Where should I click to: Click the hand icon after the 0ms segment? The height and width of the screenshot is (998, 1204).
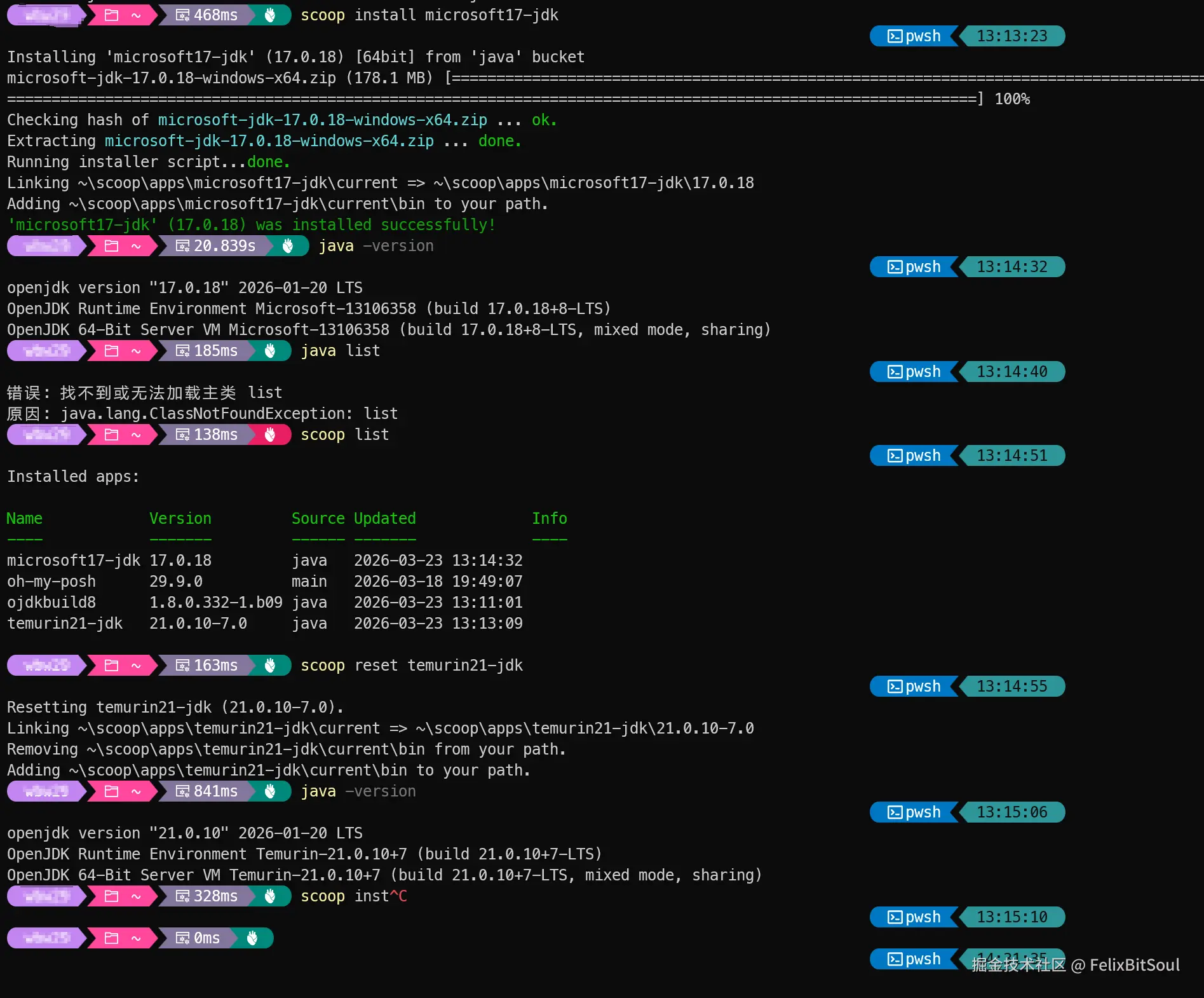coord(252,938)
